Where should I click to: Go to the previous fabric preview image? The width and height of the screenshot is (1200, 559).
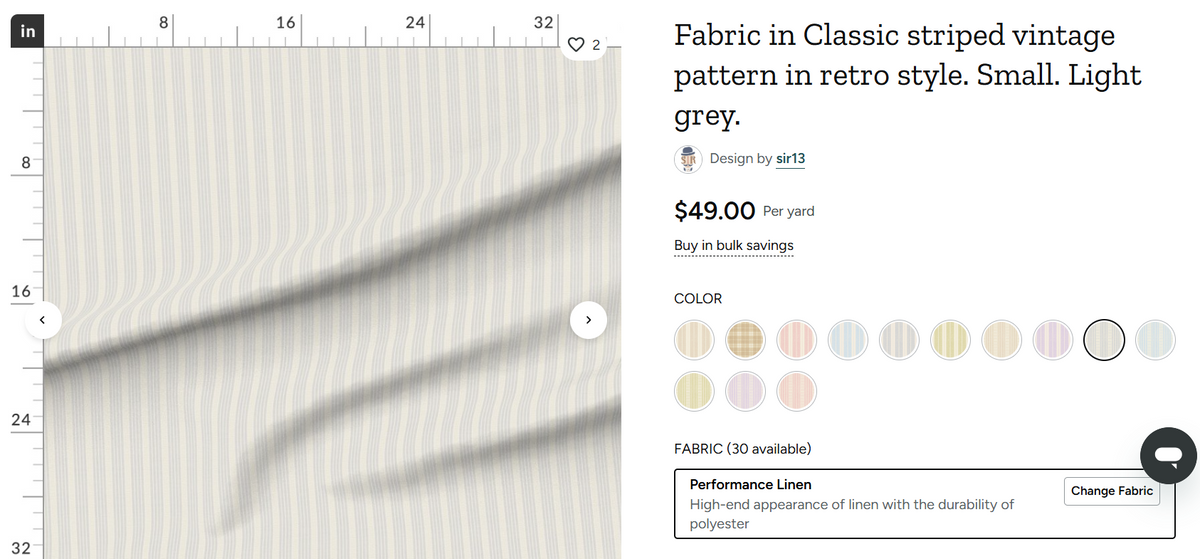tap(43, 320)
